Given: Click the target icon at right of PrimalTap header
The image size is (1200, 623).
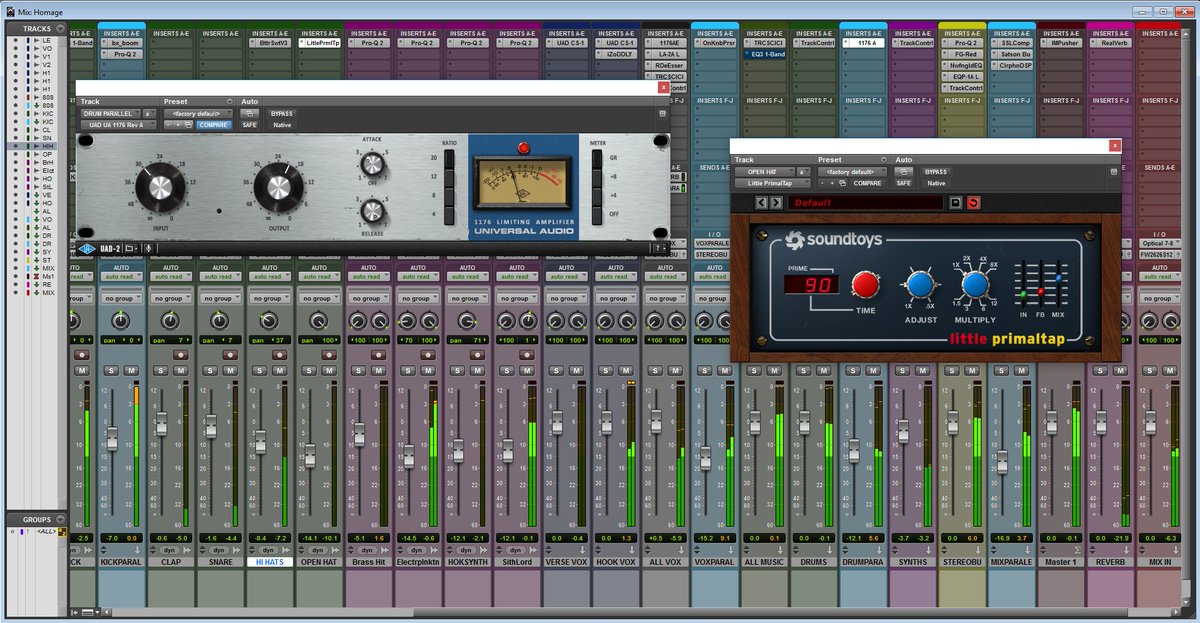Looking at the screenshot, I should pyautogui.click(x=1112, y=172).
